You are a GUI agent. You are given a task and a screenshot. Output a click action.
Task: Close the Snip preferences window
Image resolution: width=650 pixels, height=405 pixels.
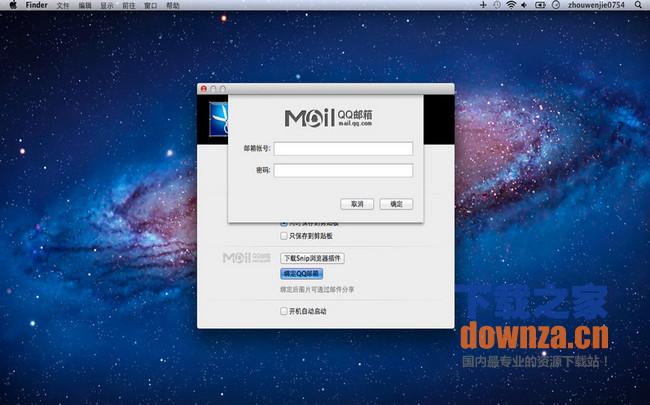[x=204, y=89]
